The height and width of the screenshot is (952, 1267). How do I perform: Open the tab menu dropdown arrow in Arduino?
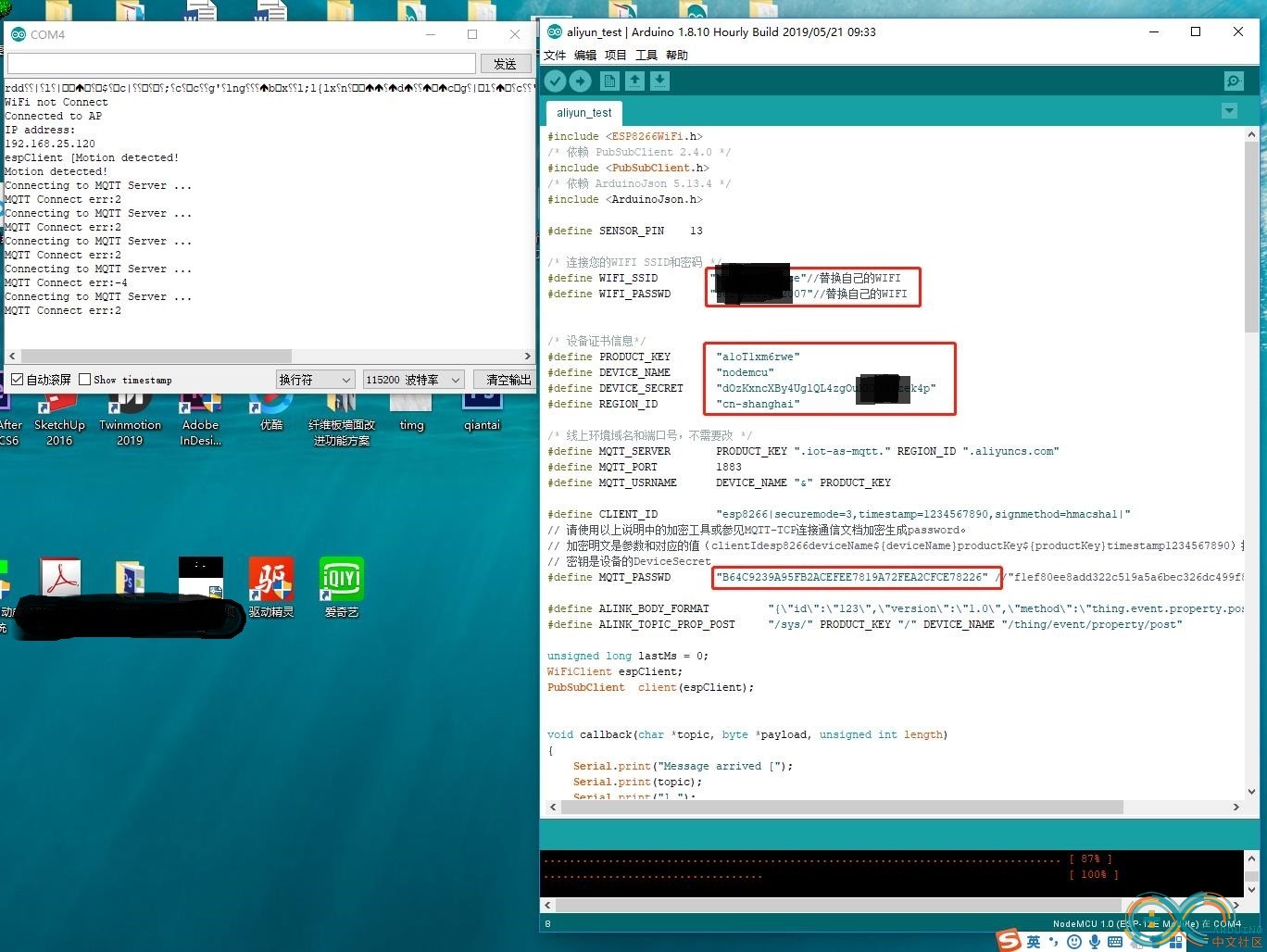pos(1229,111)
